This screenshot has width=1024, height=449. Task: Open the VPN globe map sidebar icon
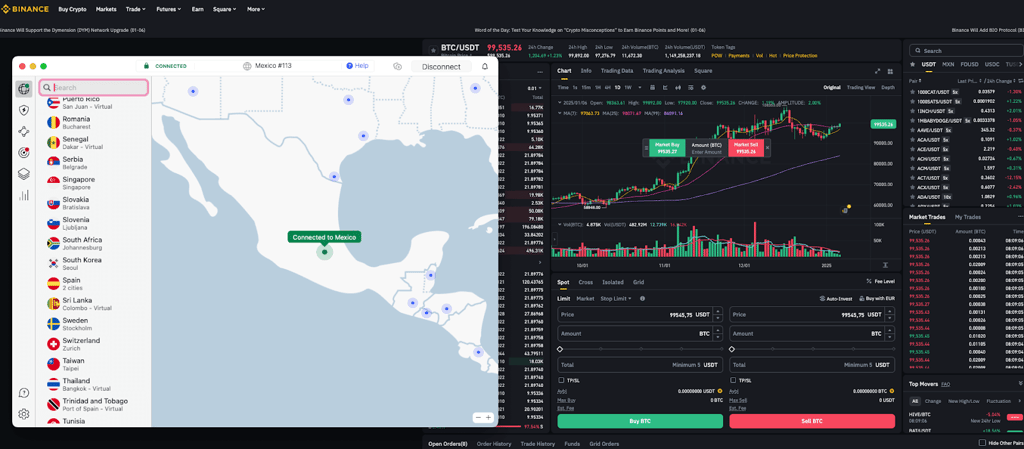(x=24, y=89)
